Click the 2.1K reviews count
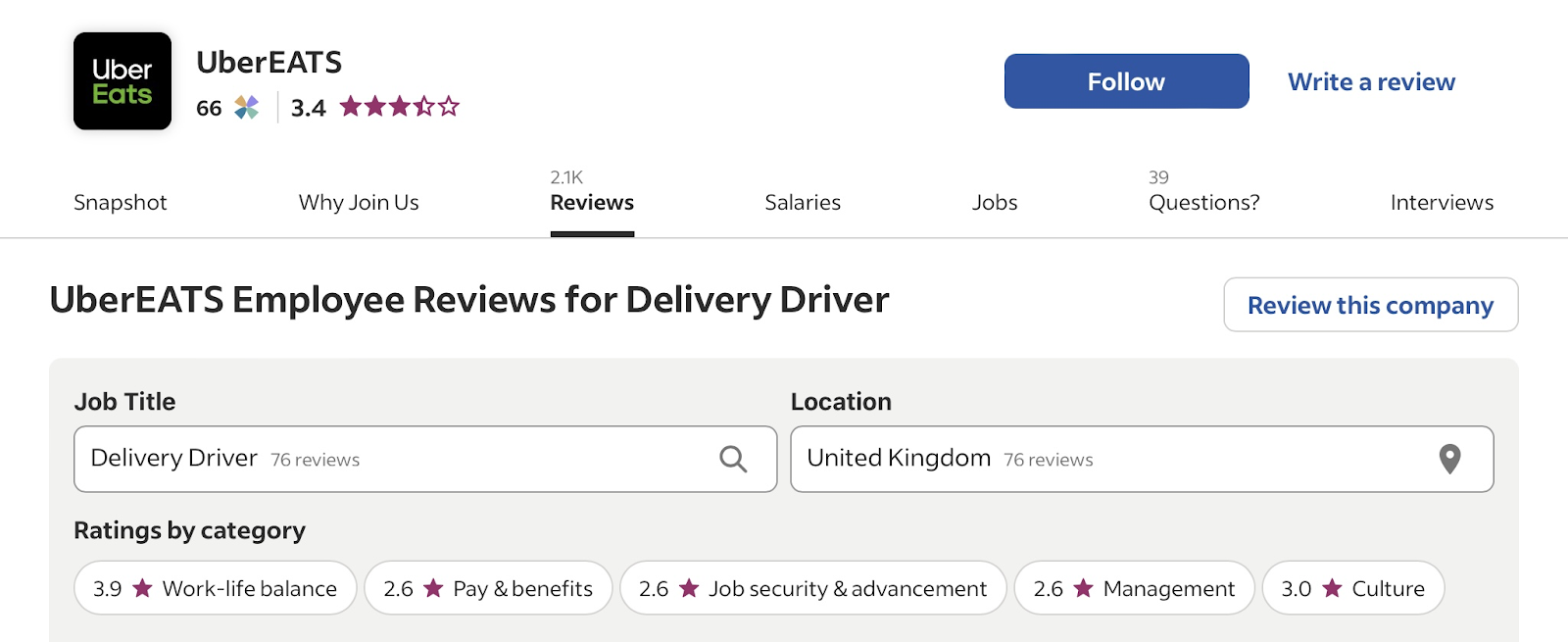 (566, 177)
